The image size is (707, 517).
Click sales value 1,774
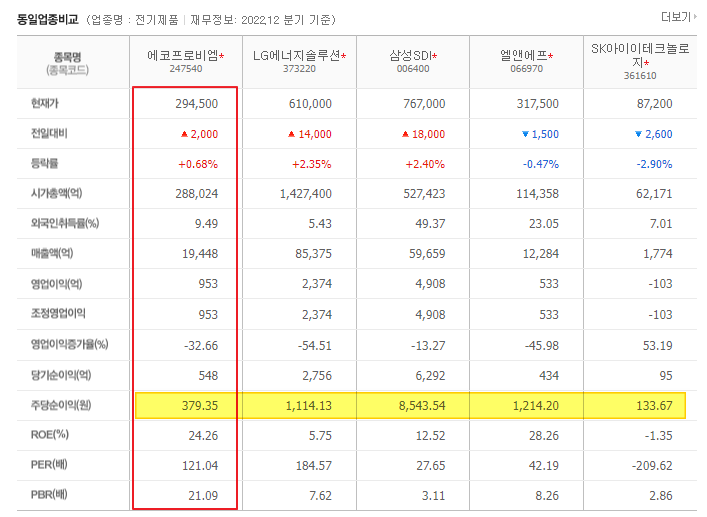pyautogui.click(x=657, y=254)
